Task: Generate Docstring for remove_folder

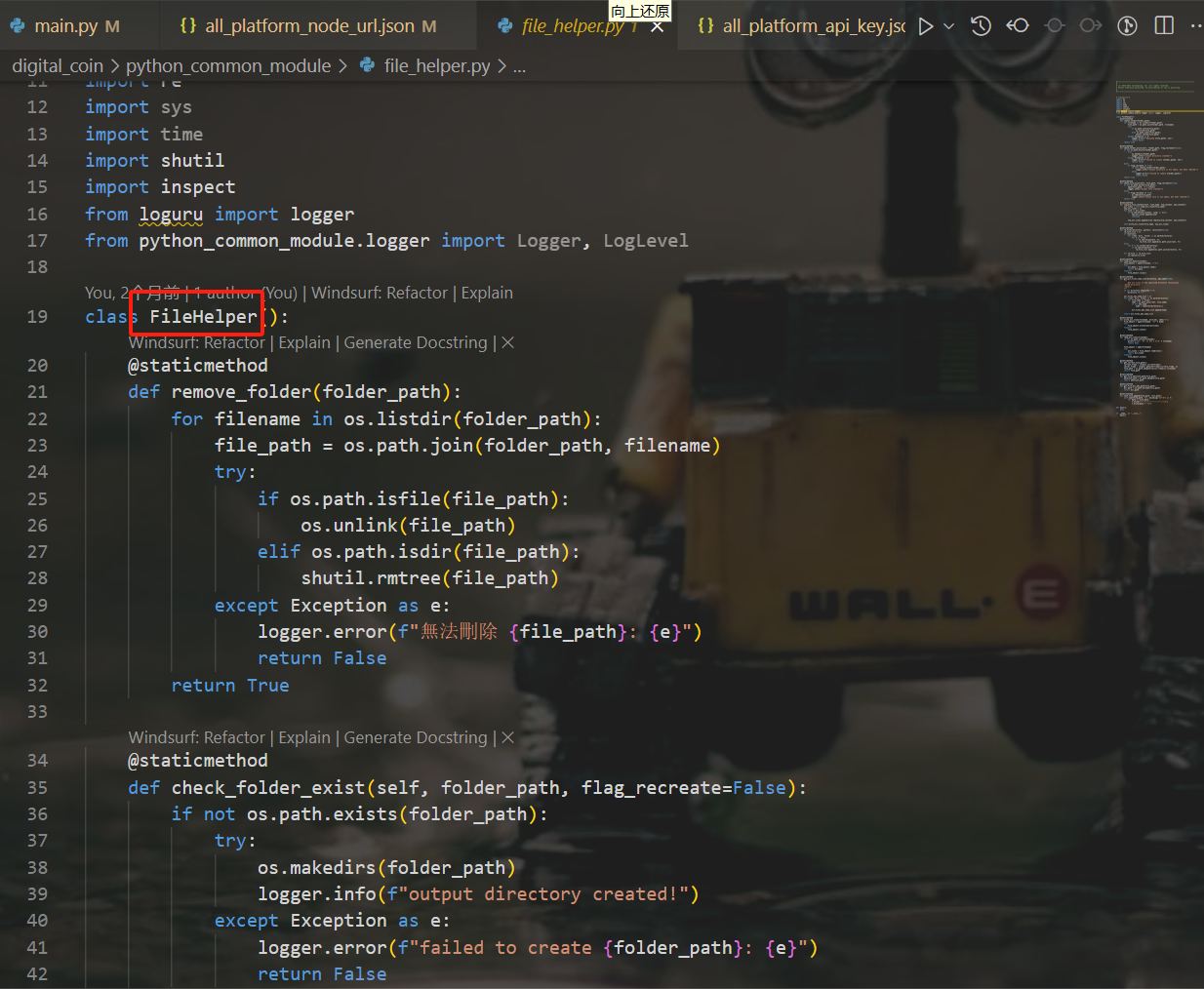Action: point(416,342)
